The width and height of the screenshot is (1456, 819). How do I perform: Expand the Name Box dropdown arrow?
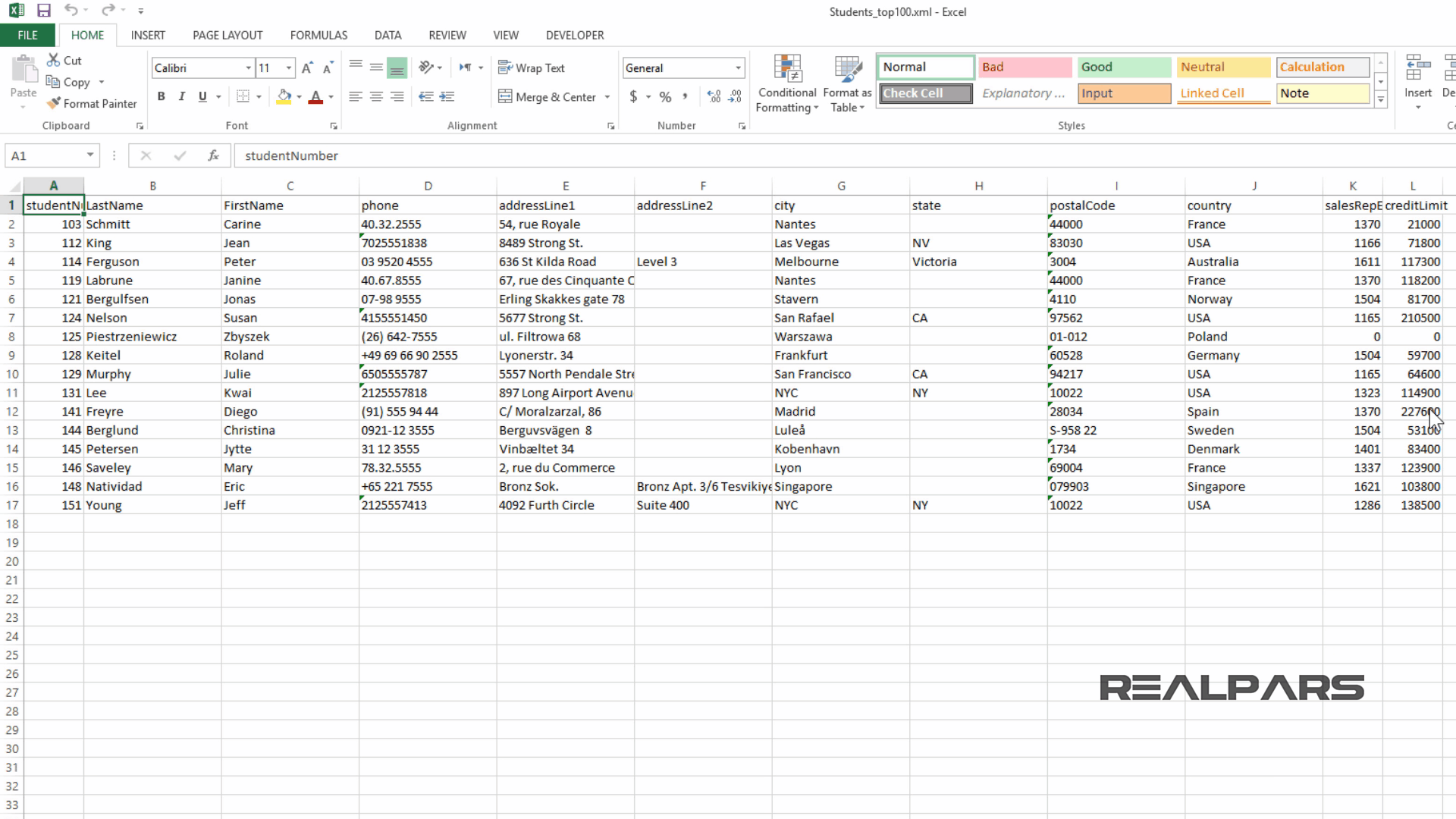[89, 155]
